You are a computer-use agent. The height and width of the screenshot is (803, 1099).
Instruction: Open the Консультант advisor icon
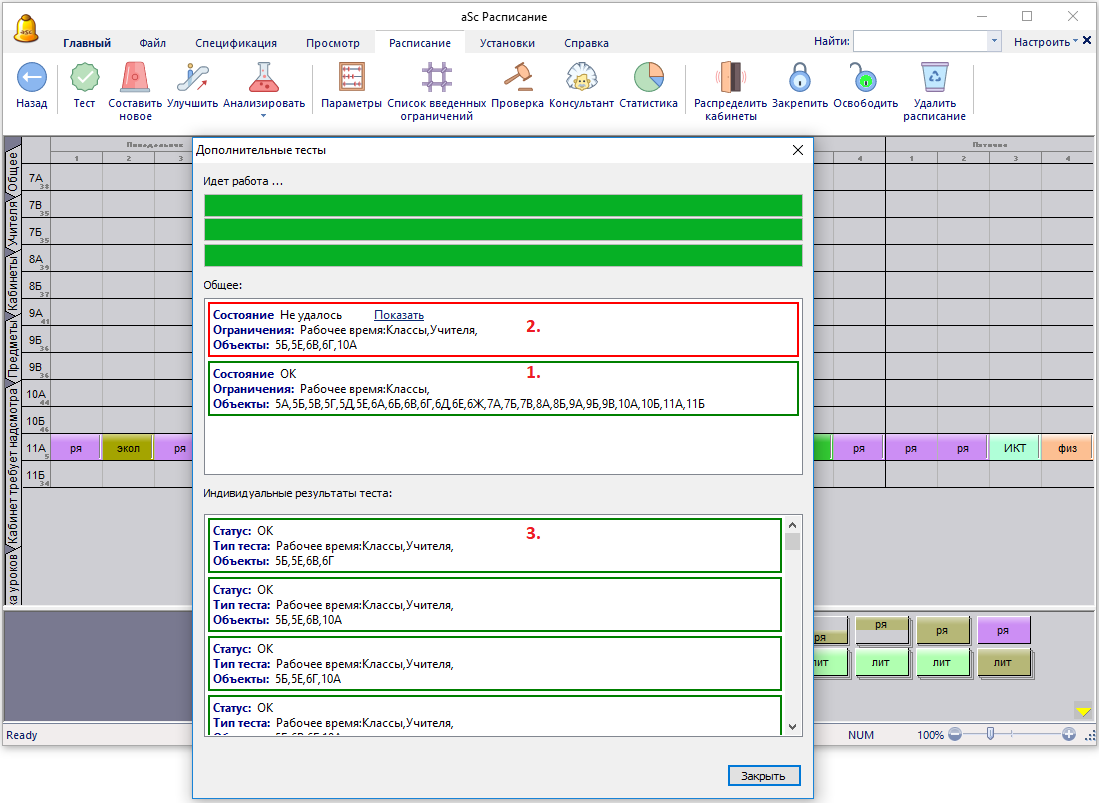tap(581, 78)
